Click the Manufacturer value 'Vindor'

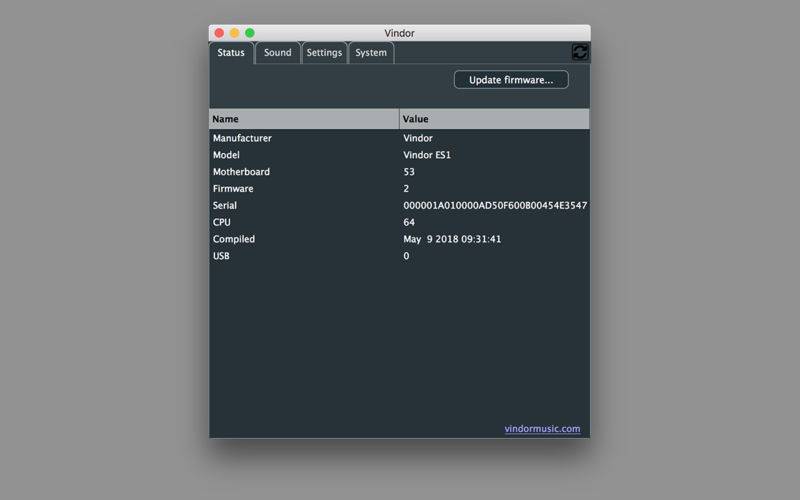point(418,138)
